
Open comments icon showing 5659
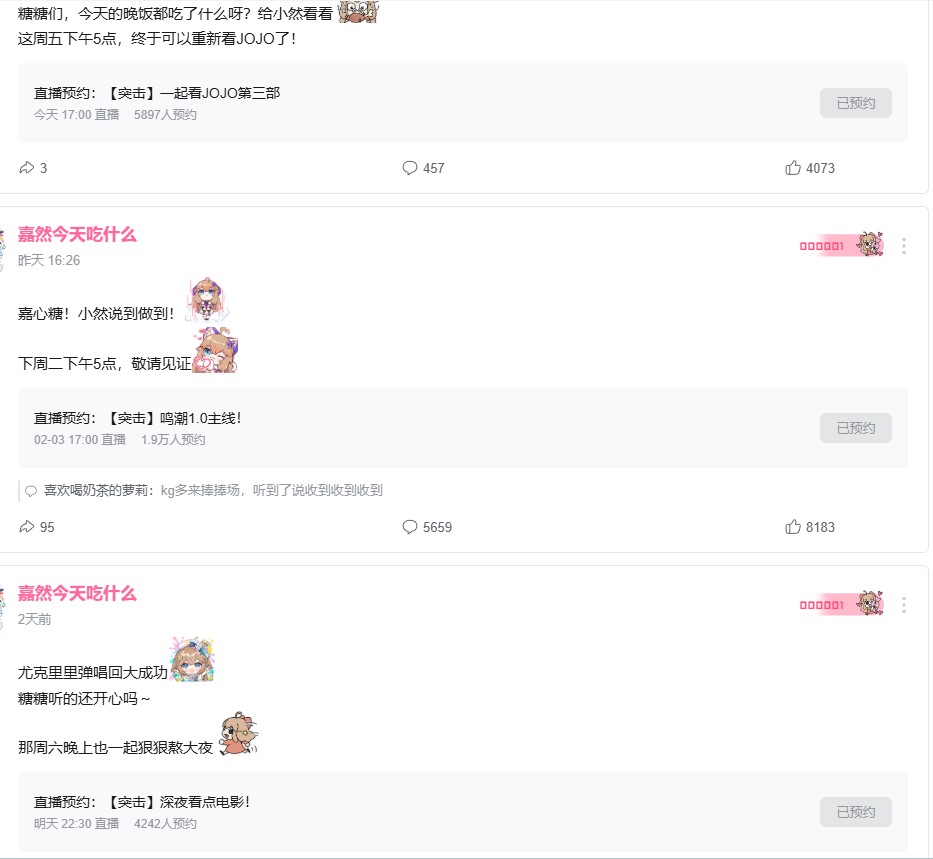point(427,527)
